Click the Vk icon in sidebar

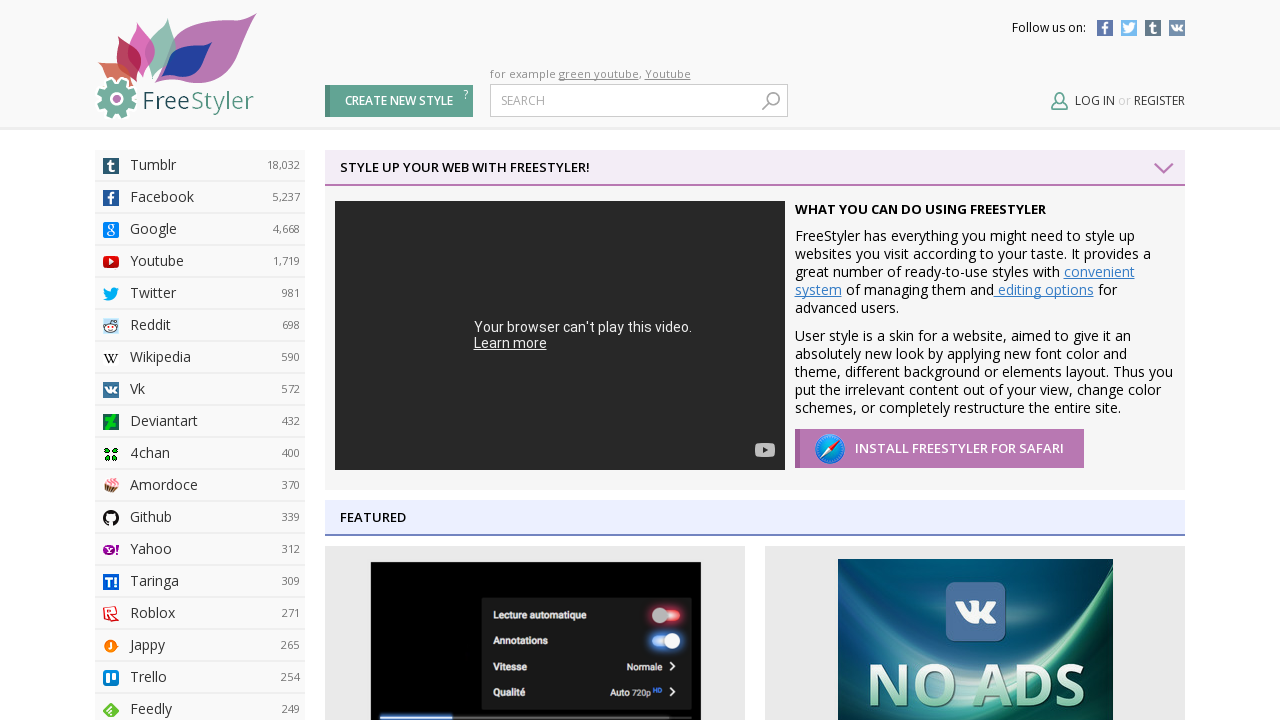pyautogui.click(x=111, y=390)
